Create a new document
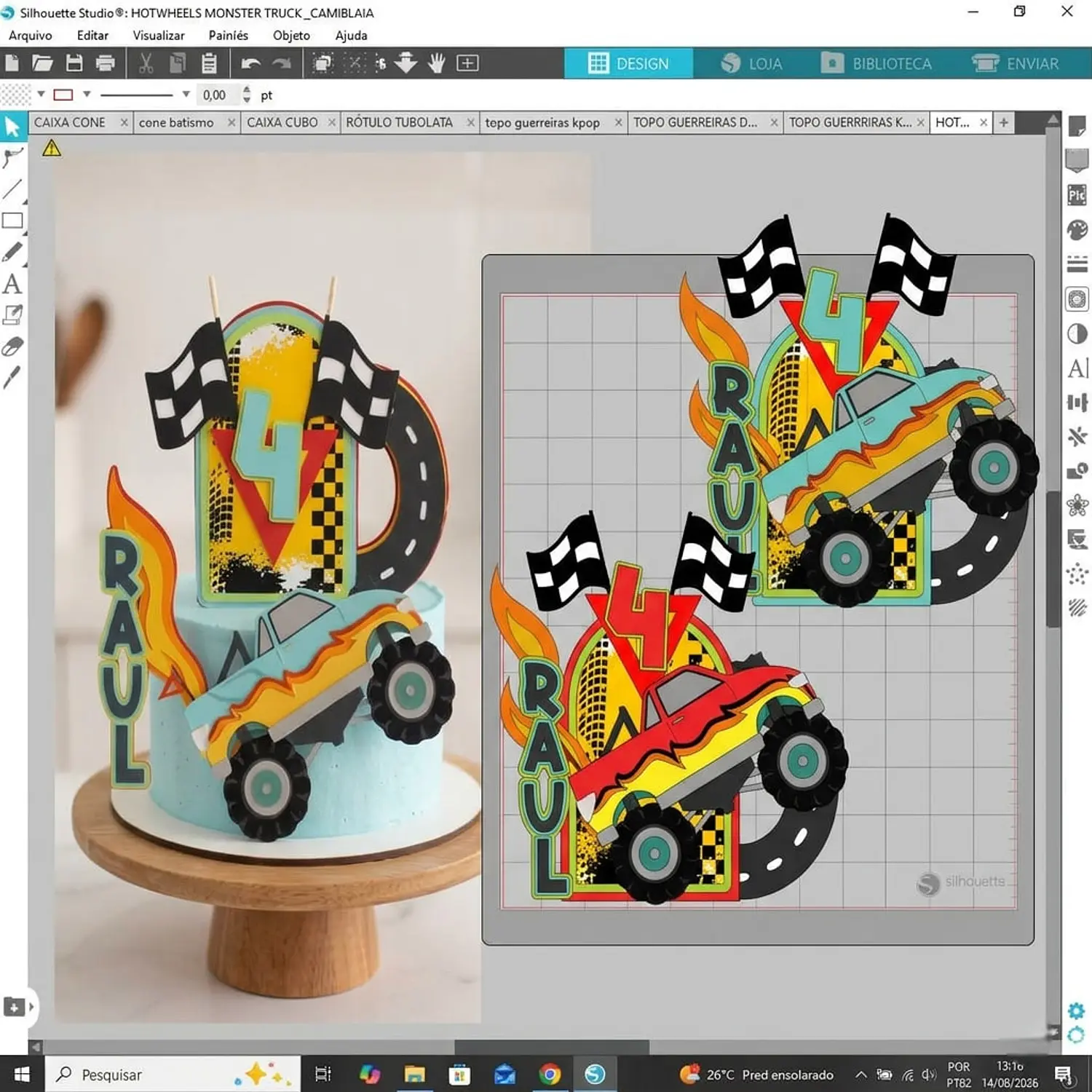The width and height of the screenshot is (1092, 1092). (x=12, y=63)
